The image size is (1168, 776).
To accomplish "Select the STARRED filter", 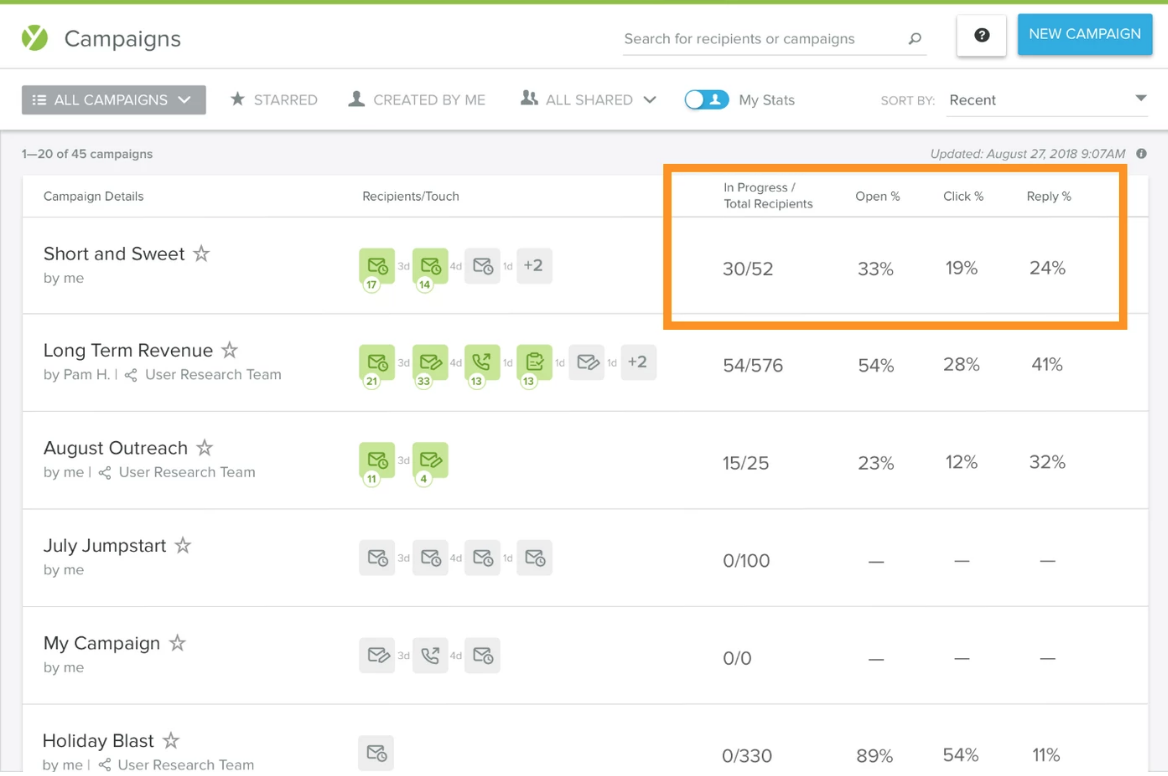I will tap(273, 99).
